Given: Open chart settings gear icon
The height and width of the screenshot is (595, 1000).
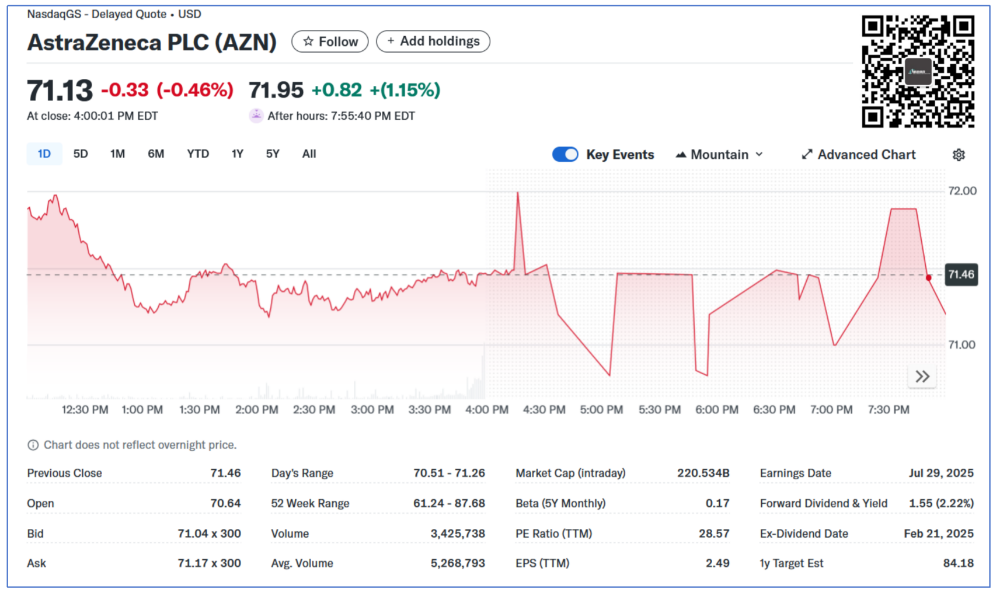Looking at the screenshot, I should (958, 155).
